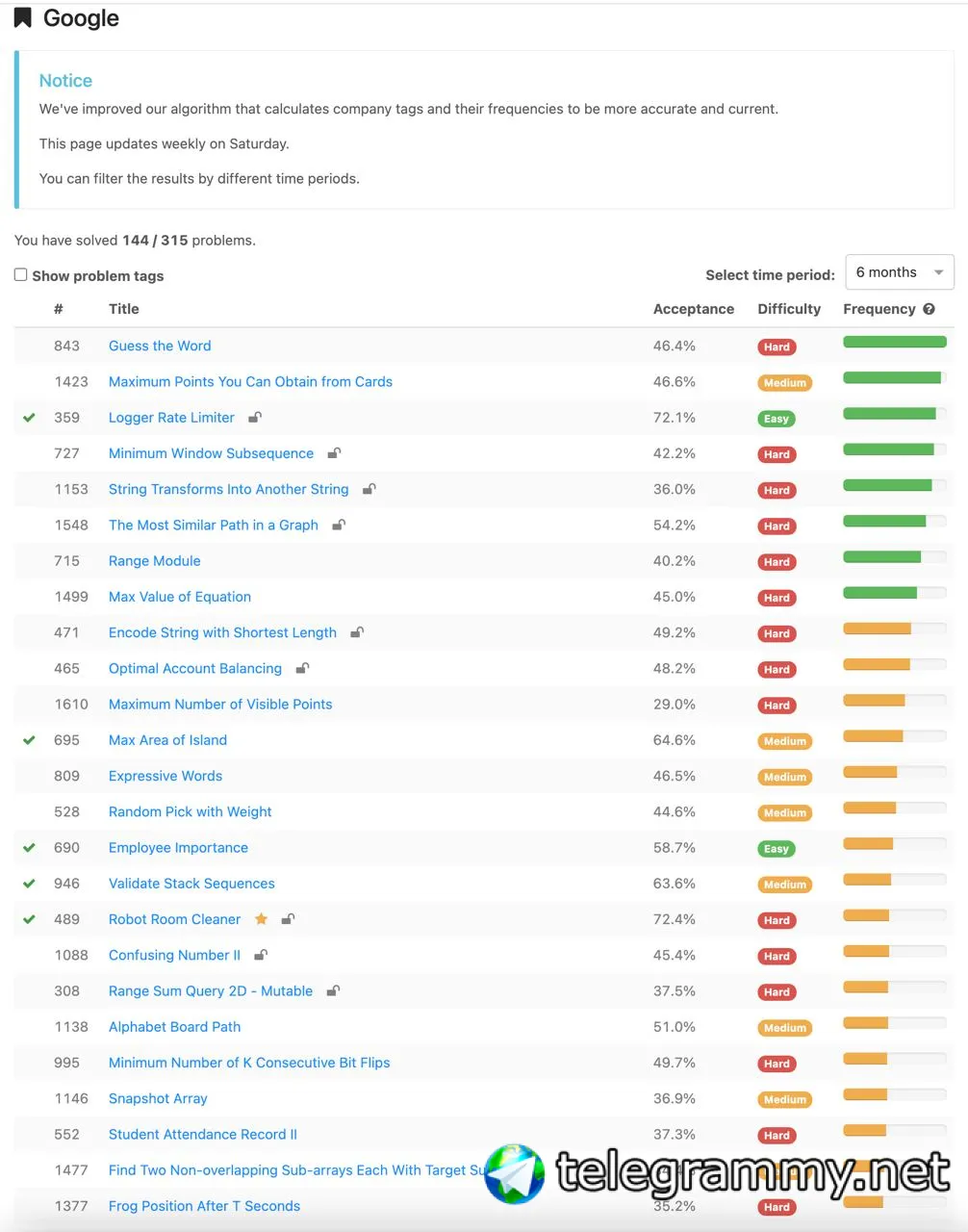
Task: Click solved checkmark for Robot Room Cleaner row
Action: (x=29, y=919)
